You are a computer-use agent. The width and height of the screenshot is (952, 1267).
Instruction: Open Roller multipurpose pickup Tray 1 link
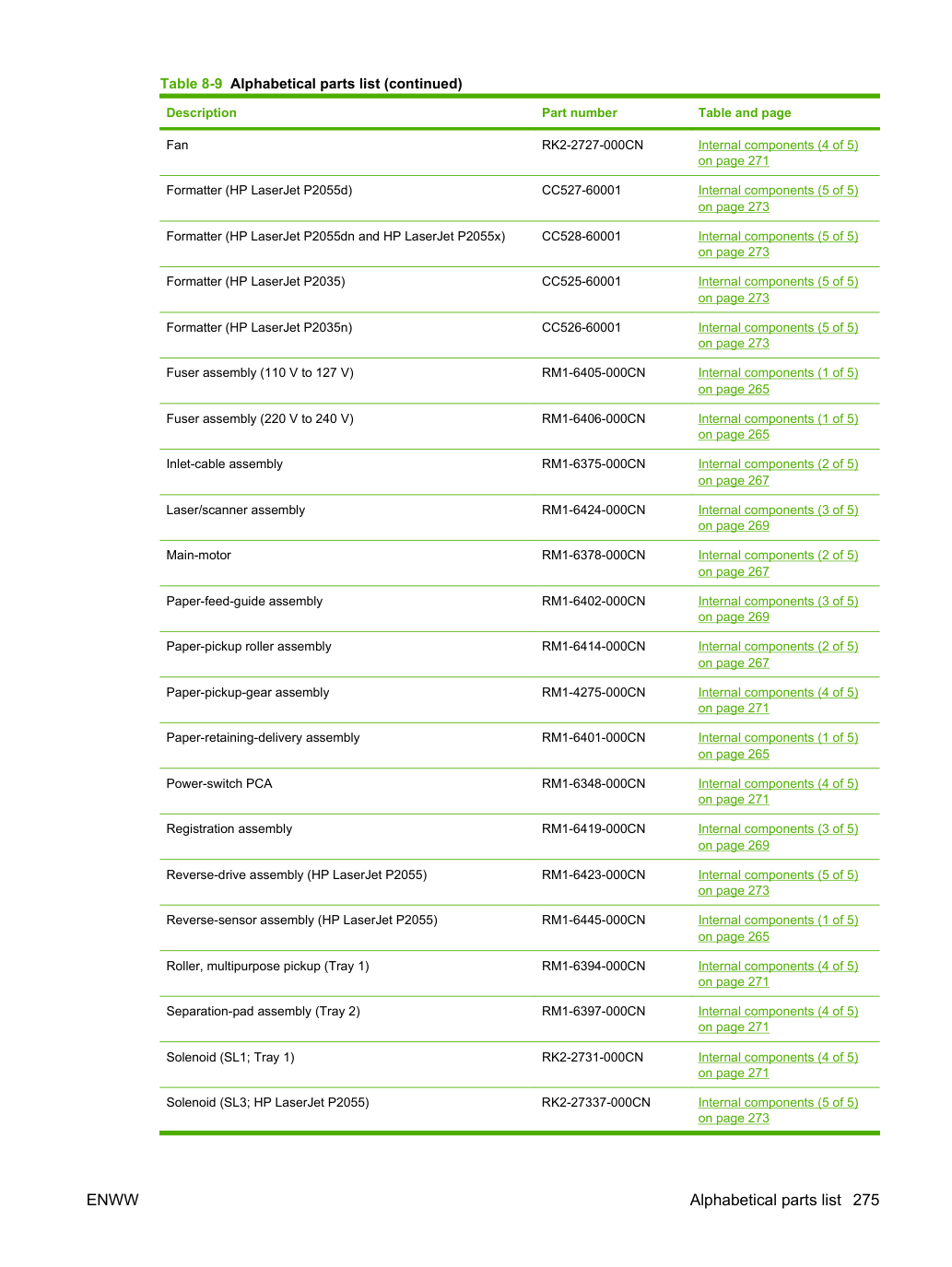pyautogui.click(x=778, y=974)
